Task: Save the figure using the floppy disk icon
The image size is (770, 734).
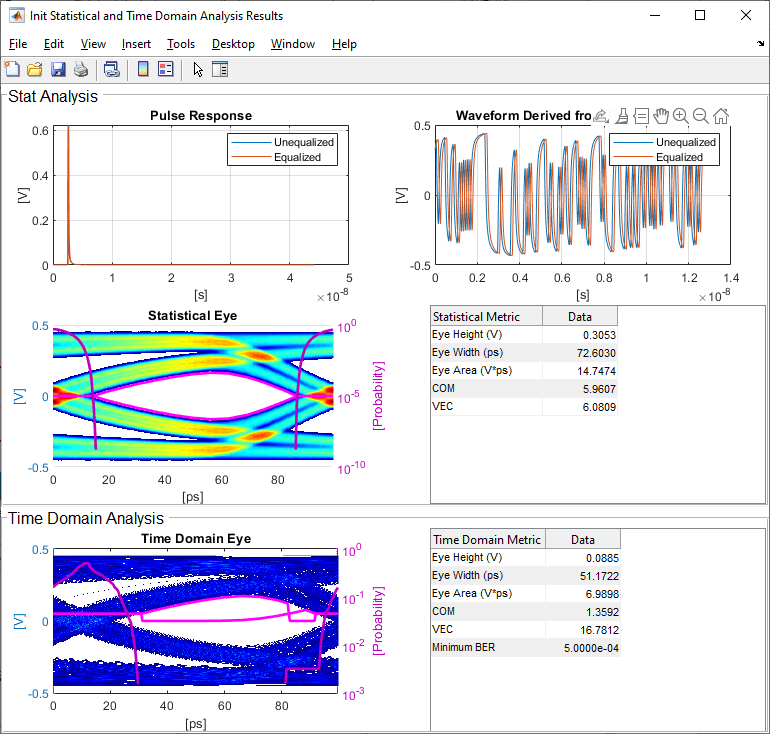Action: click(x=57, y=69)
